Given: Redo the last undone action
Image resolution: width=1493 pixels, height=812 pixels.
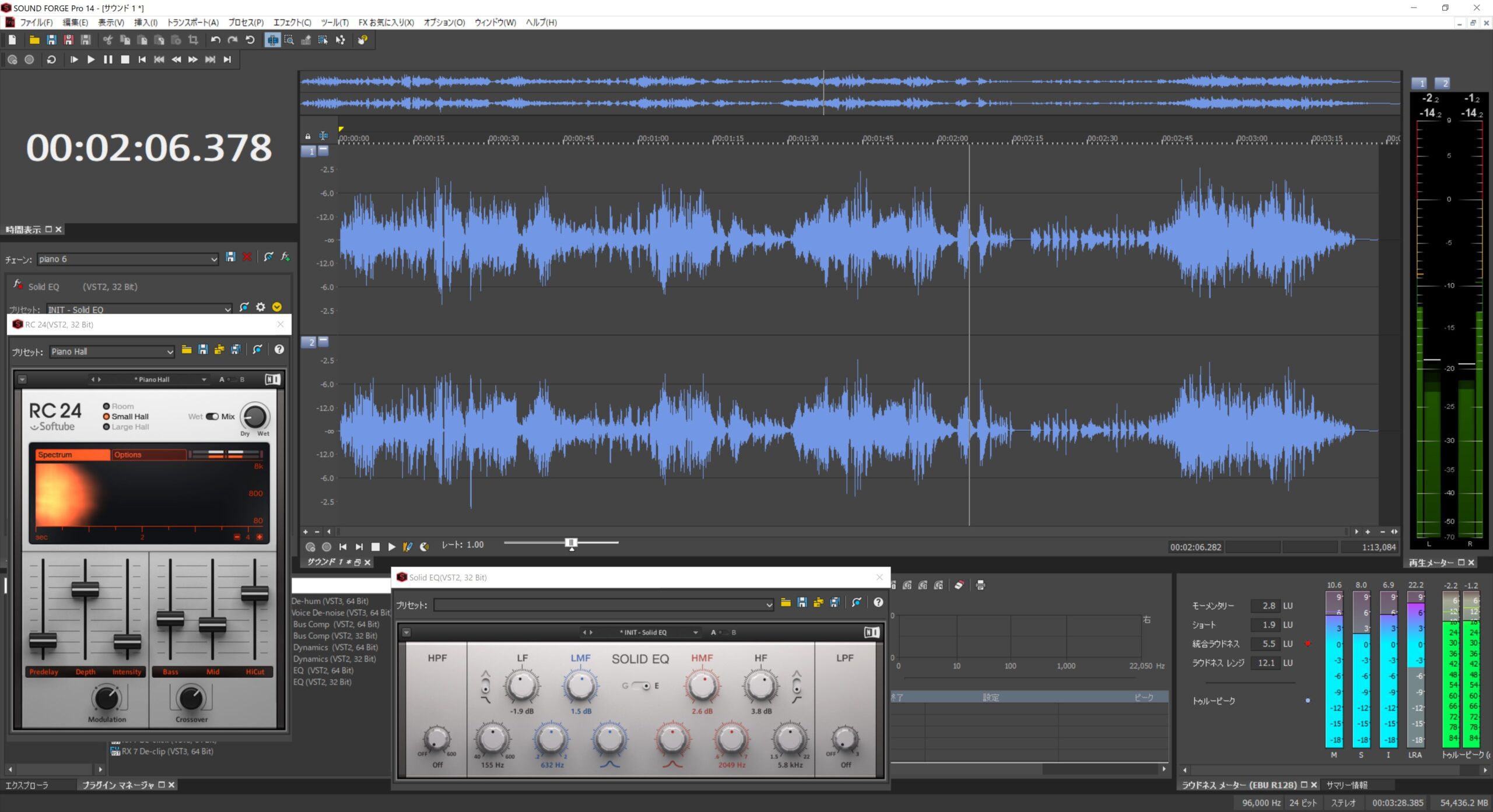Looking at the screenshot, I should 232,40.
